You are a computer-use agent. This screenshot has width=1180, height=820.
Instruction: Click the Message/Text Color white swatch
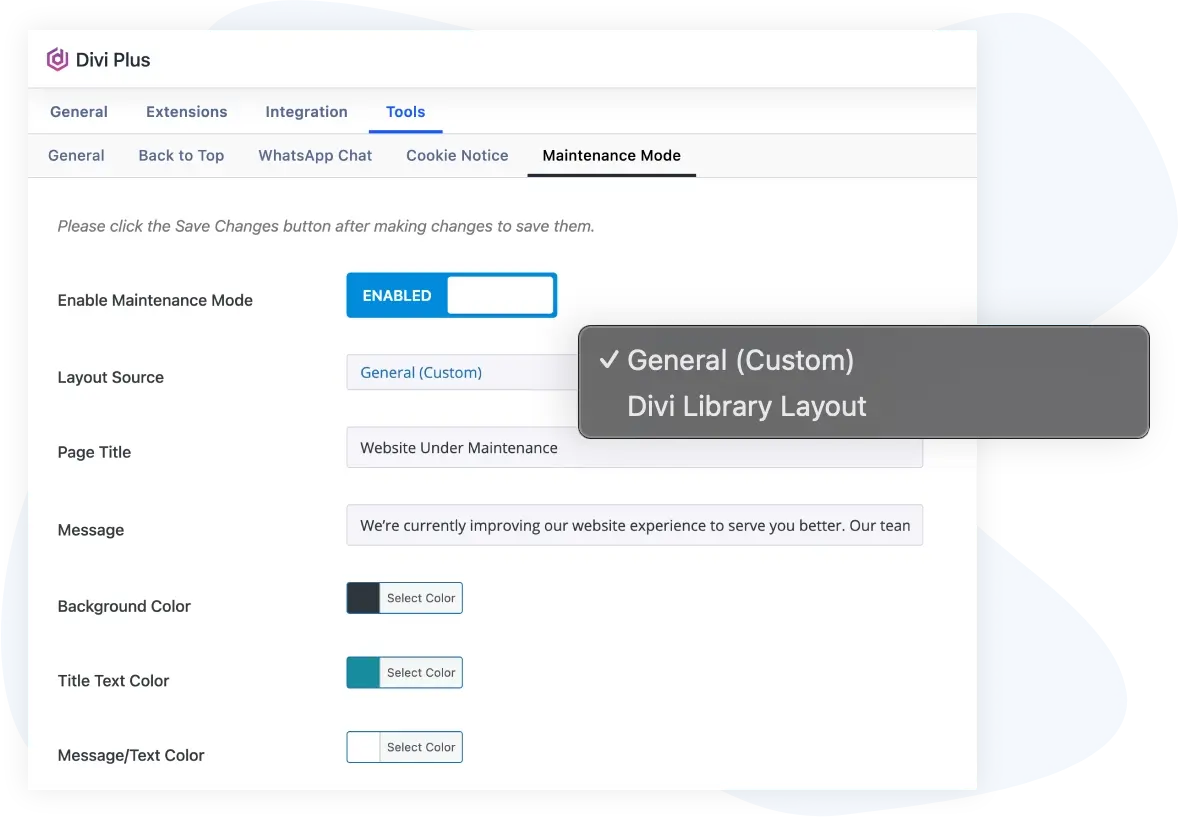363,747
